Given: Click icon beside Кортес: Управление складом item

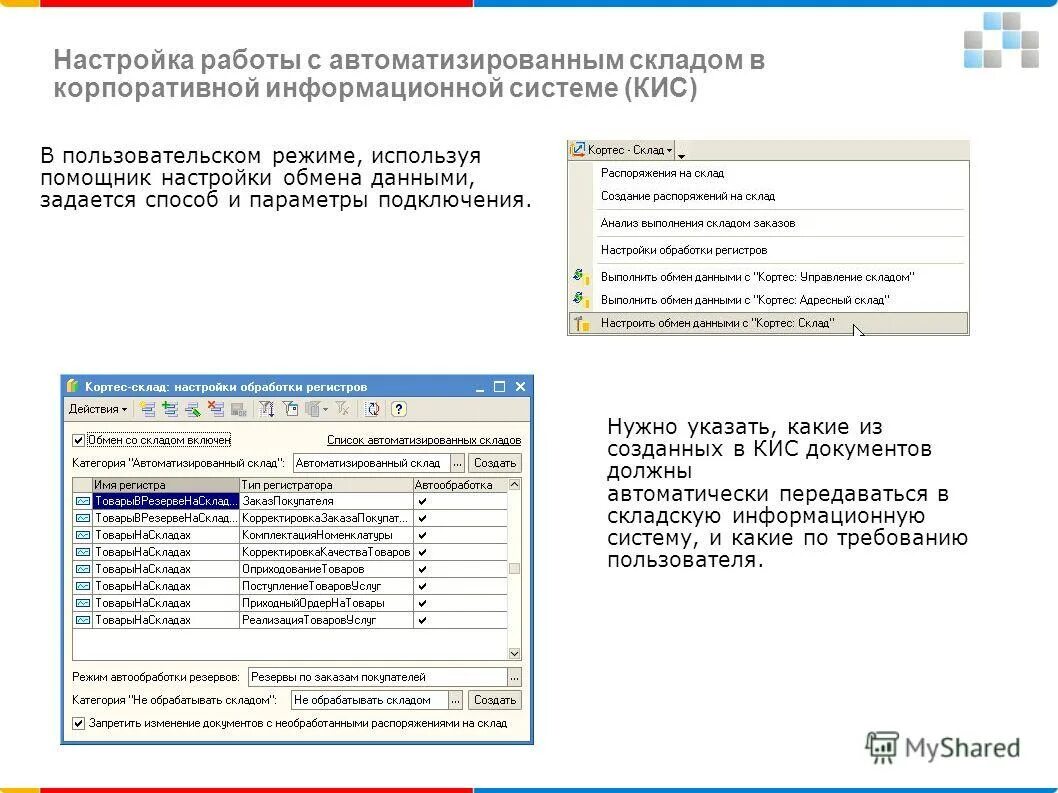Looking at the screenshot, I should (x=580, y=276).
